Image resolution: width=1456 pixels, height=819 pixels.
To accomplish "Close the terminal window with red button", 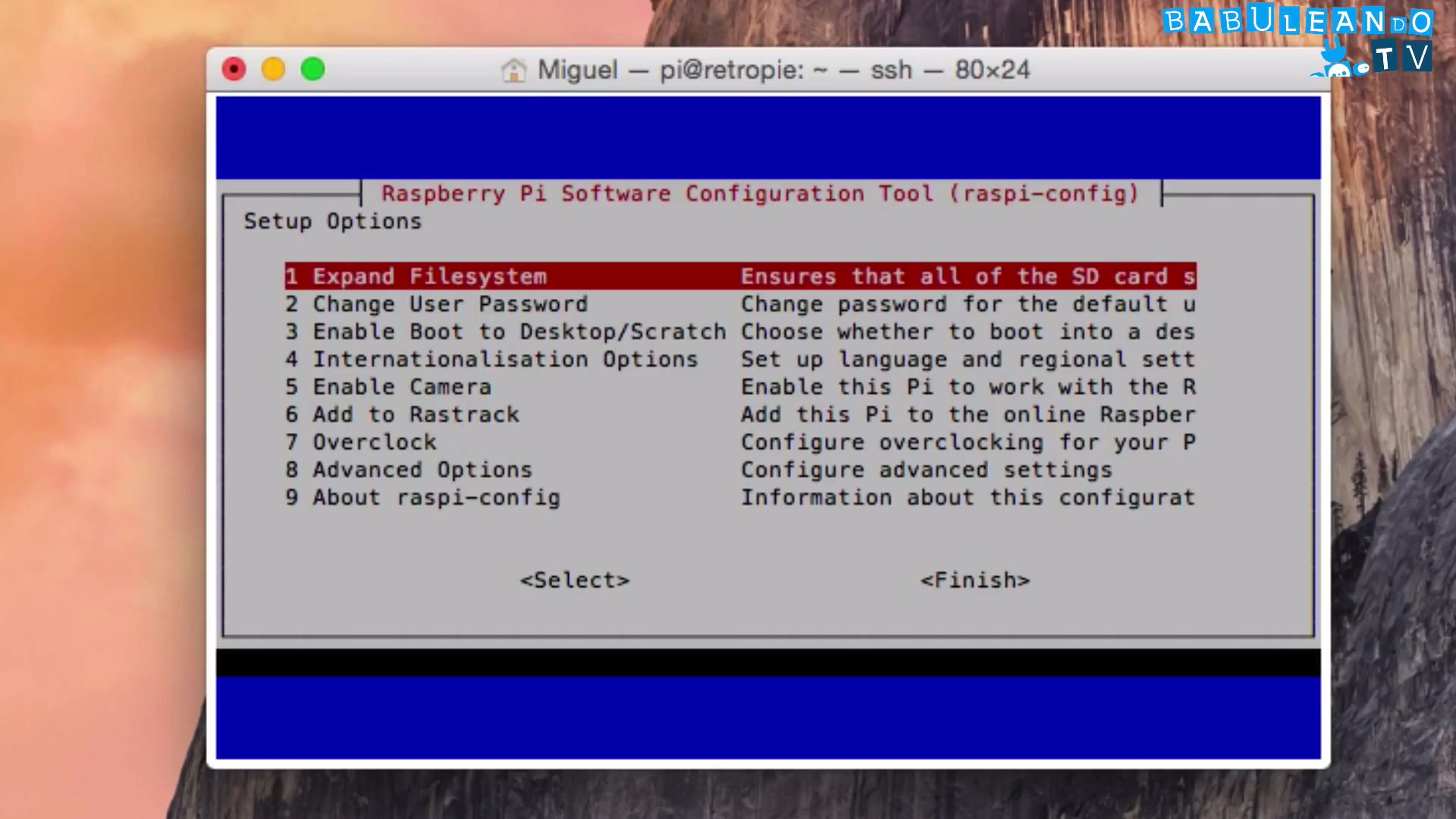I will tap(234, 70).
